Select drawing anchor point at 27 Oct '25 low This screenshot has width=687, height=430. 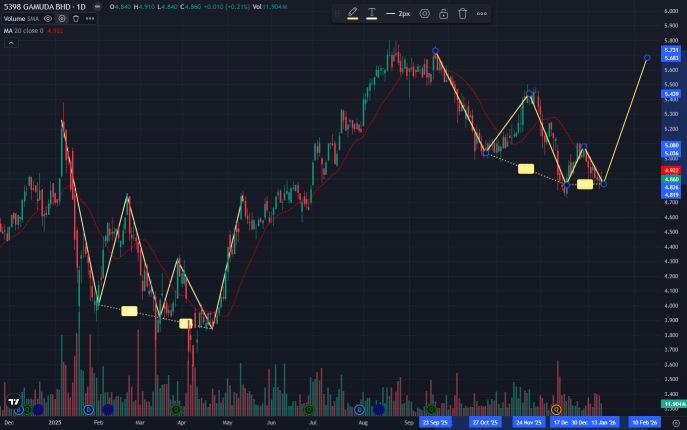point(485,153)
